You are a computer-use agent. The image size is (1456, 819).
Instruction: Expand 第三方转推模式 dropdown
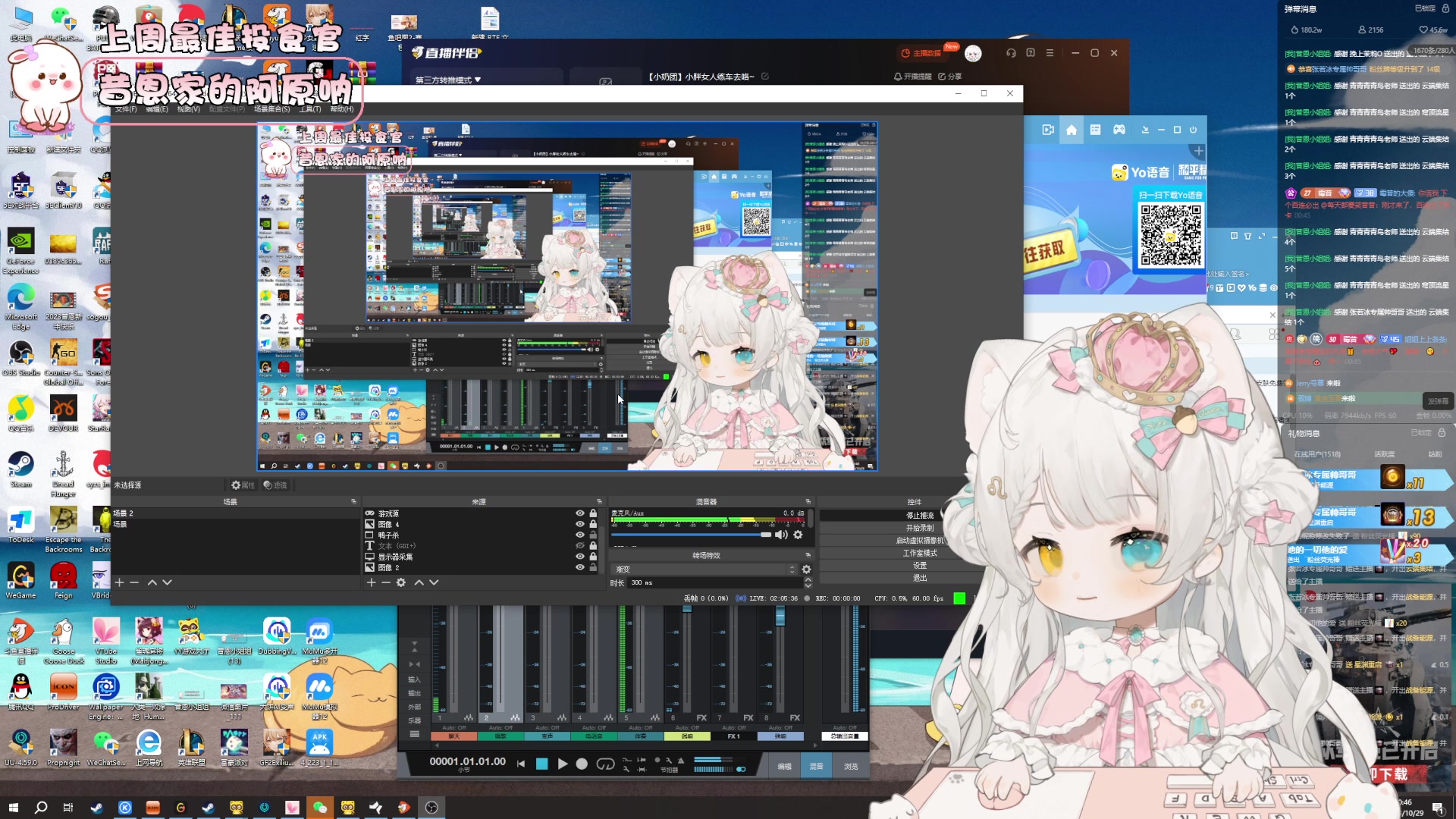tap(448, 80)
